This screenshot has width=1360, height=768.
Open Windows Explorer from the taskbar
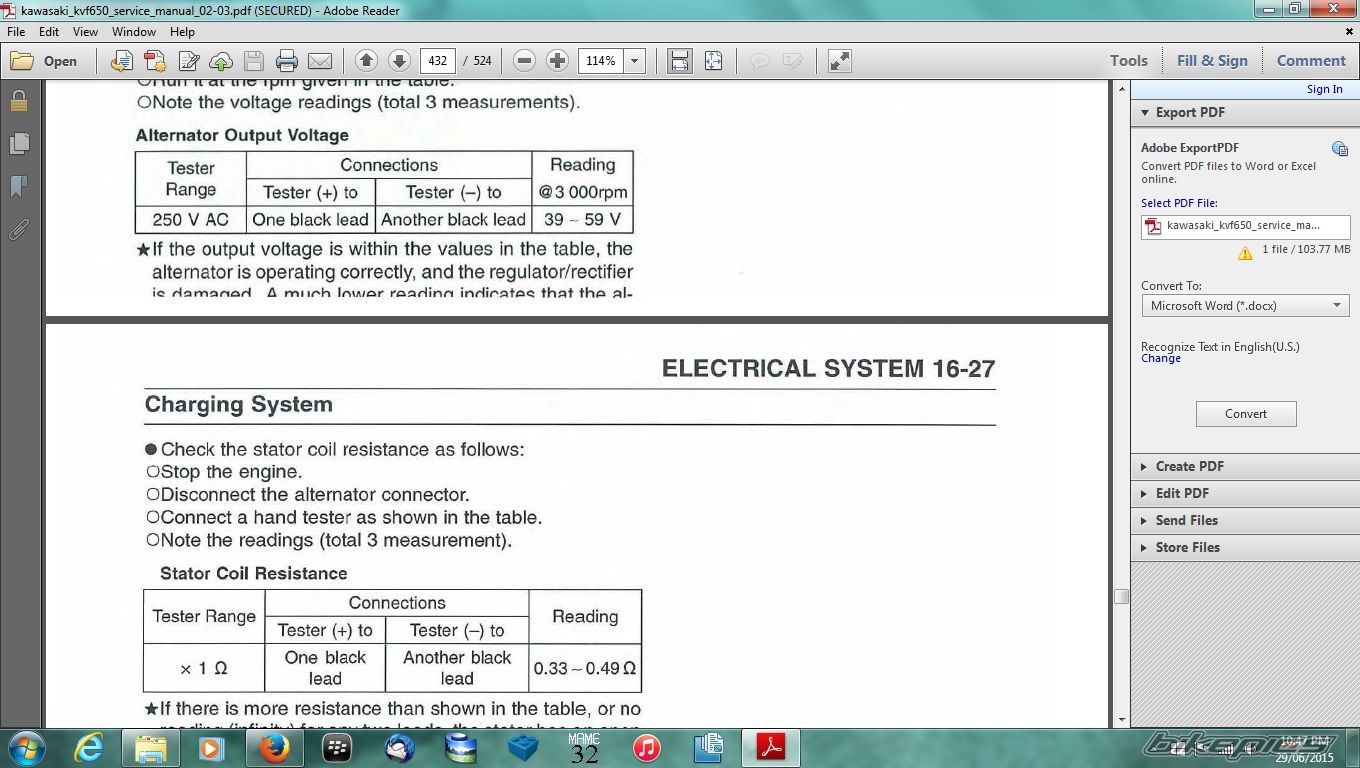tap(150, 748)
